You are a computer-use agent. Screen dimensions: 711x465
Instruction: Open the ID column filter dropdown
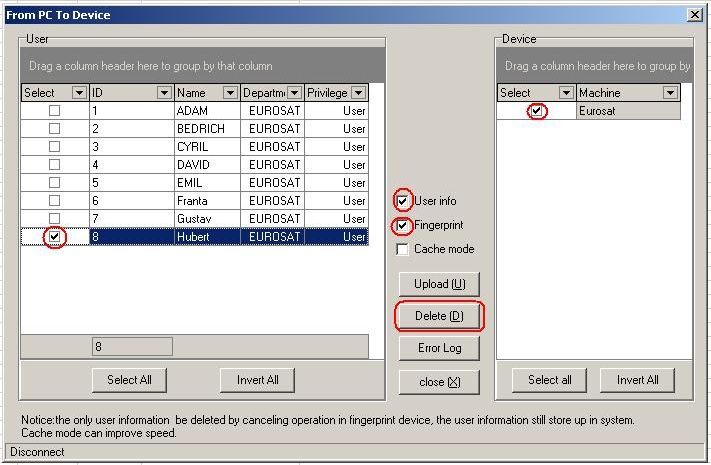[164, 93]
